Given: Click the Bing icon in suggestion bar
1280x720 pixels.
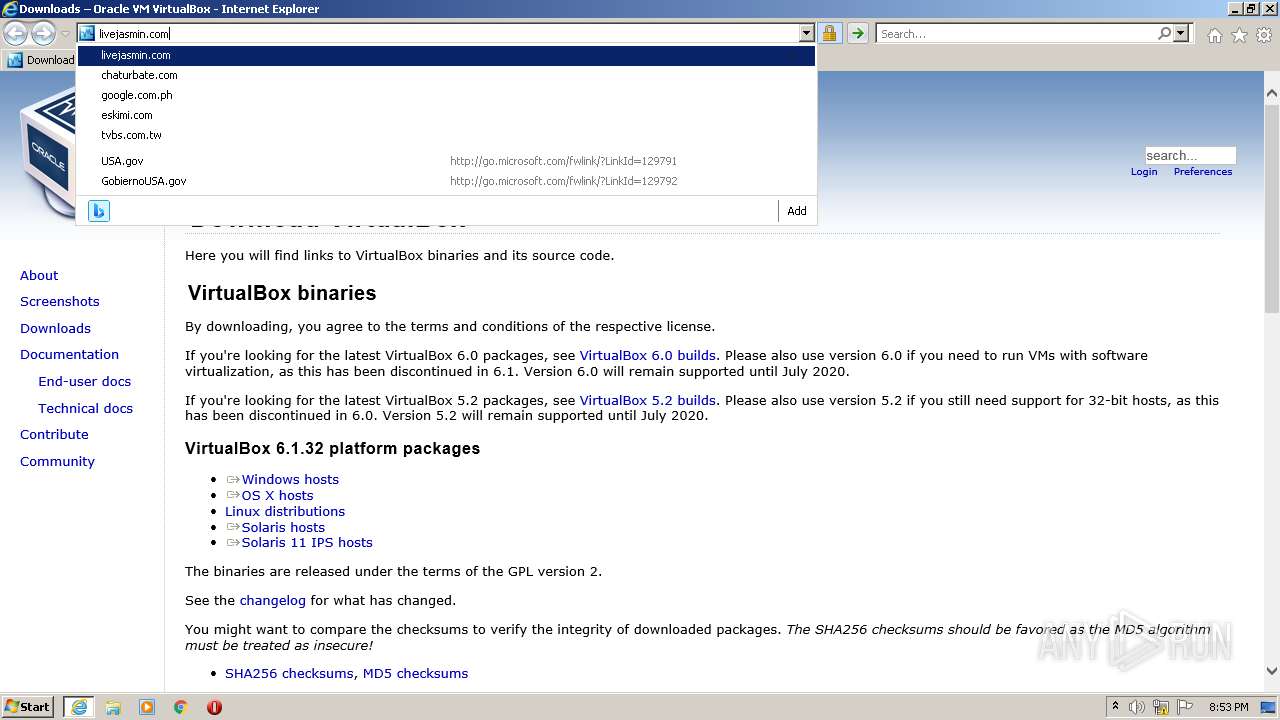Looking at the screenshot, I should 99,211.
